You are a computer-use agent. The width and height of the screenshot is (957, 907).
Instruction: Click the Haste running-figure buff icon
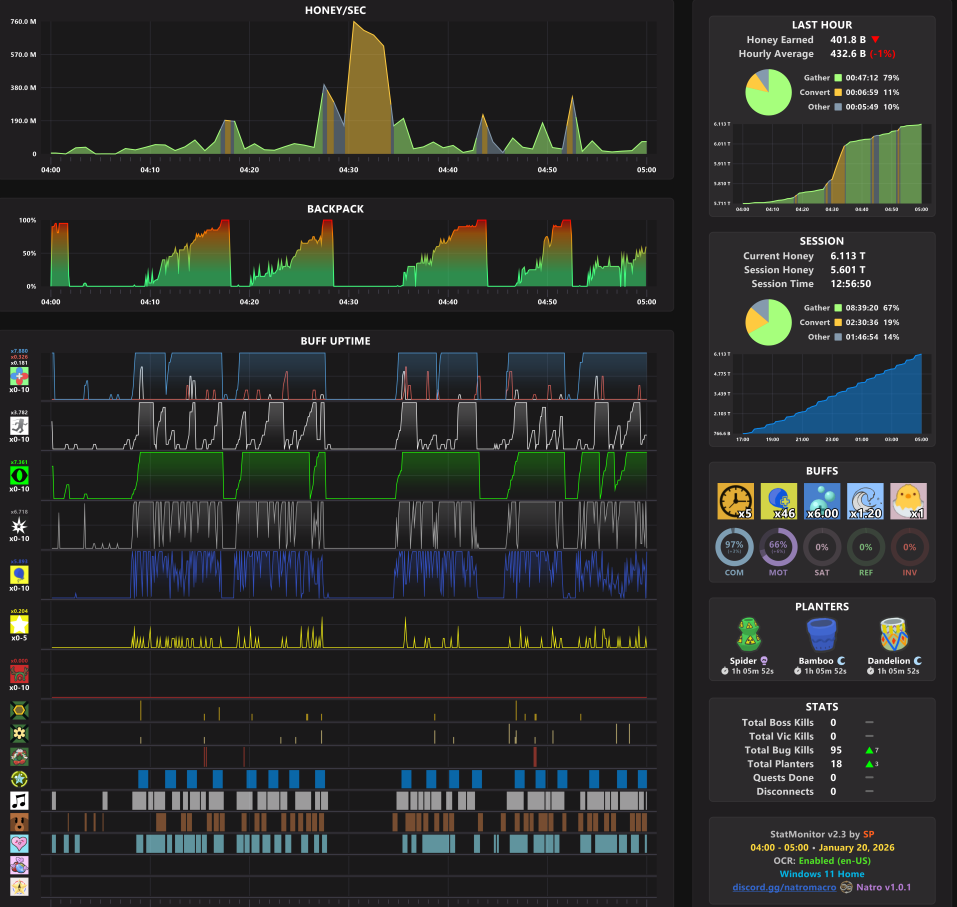19,425
